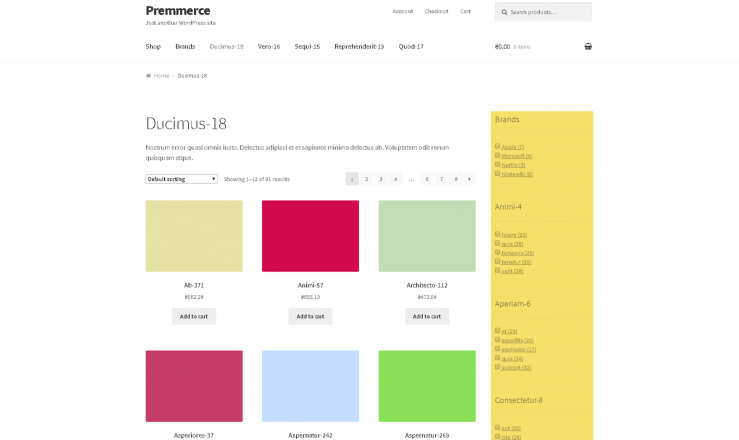Open the Brands menu item
Screen dimensions: 739x440
click(185, 47)
